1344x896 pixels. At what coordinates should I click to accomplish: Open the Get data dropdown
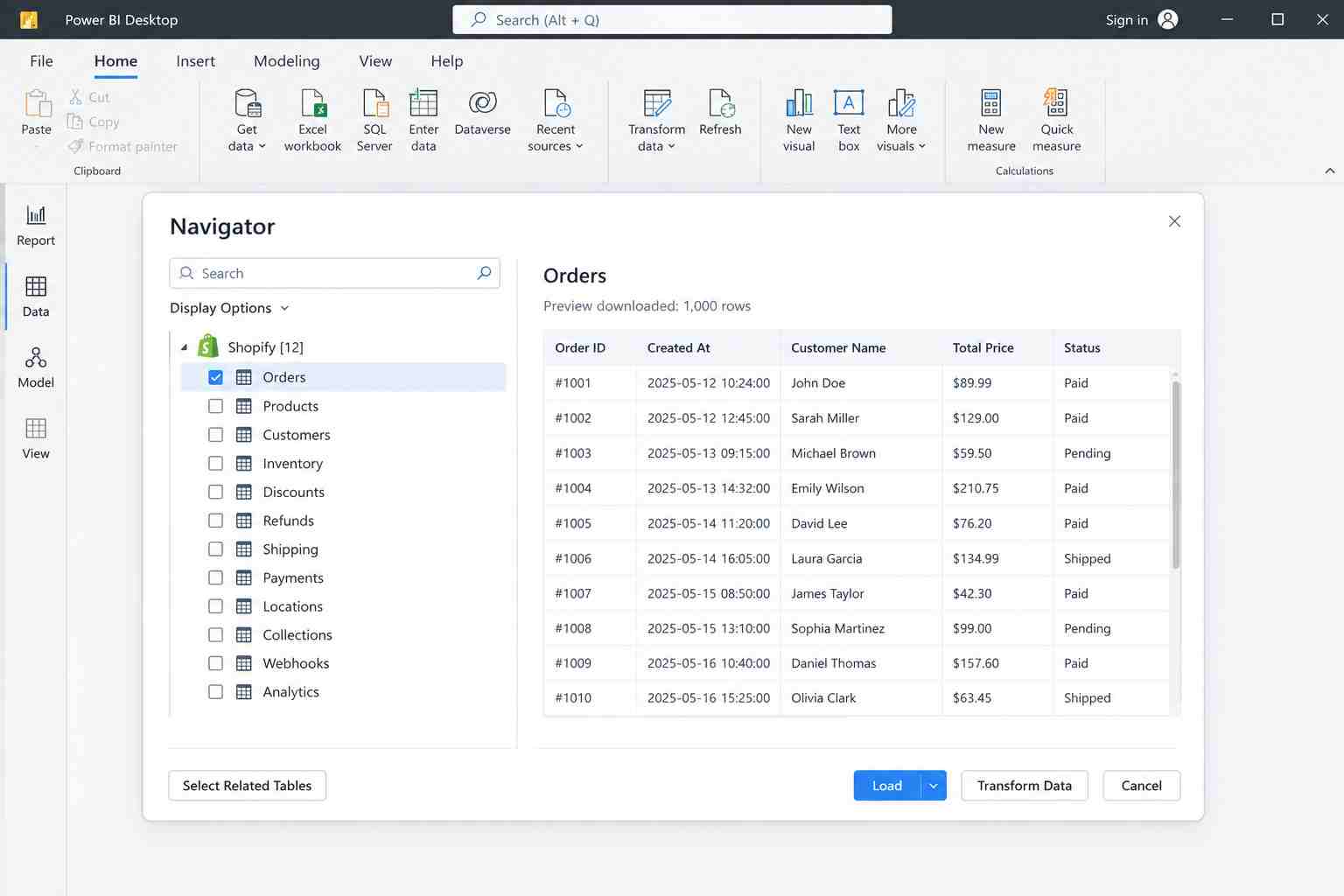click(247, 121)
